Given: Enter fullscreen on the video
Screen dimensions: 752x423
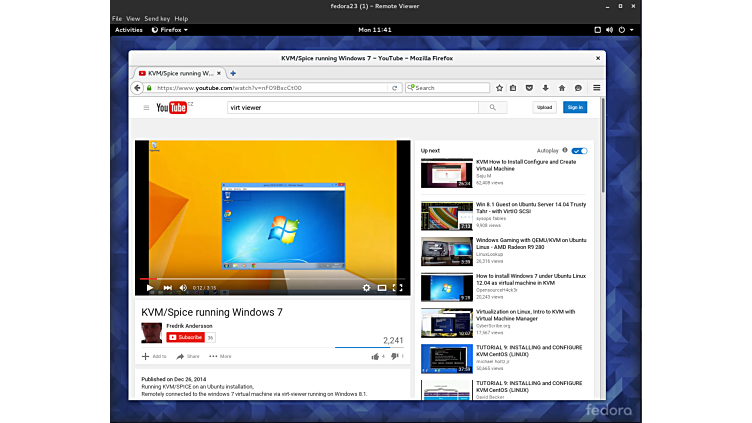Looking at the screenshot, I should pos(397,287).
